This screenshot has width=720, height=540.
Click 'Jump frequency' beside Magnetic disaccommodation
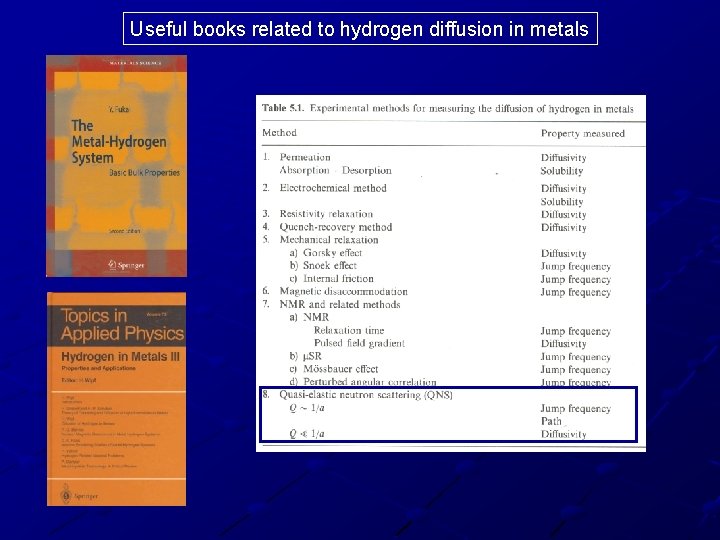point(576,292)
